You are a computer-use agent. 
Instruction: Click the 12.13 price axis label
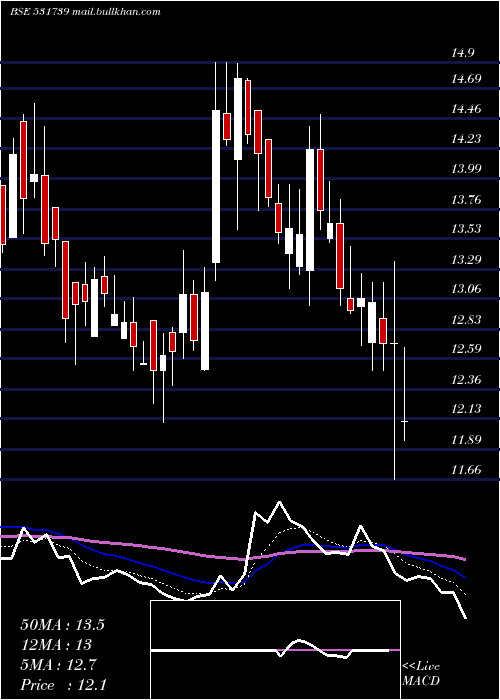pyautogui.click(x=467, y=409)
